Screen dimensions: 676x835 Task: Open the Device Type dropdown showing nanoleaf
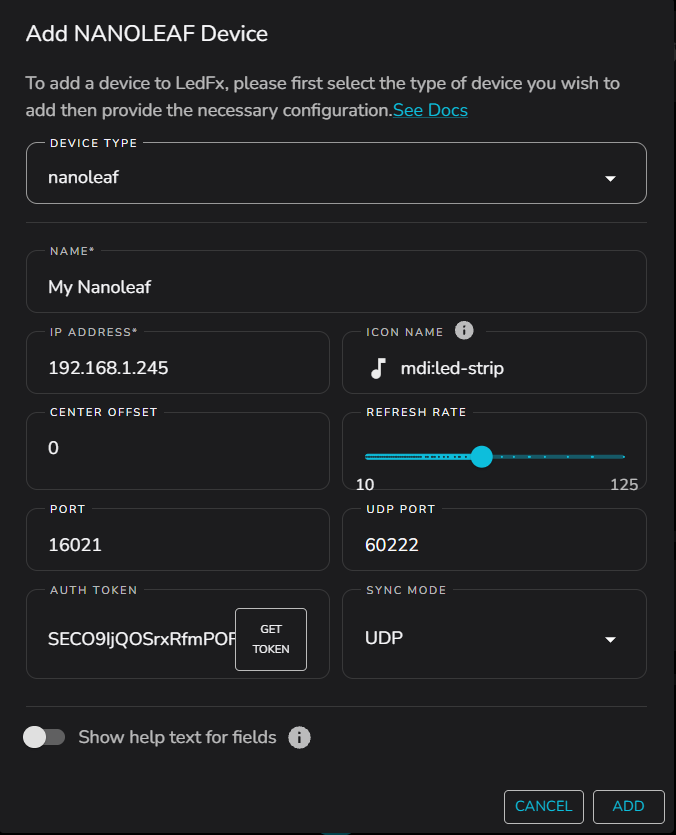336,173
